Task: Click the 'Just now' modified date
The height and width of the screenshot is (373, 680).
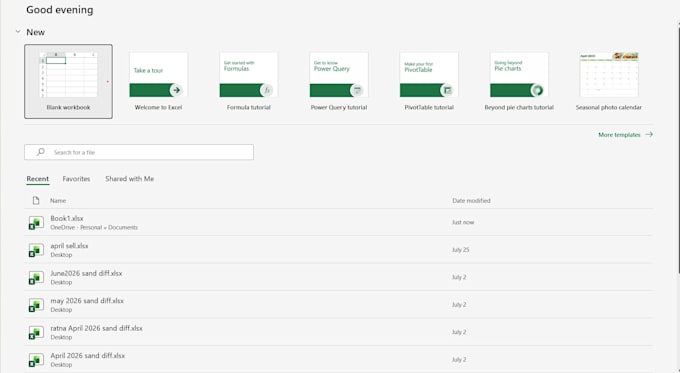Action: [463, 222]
